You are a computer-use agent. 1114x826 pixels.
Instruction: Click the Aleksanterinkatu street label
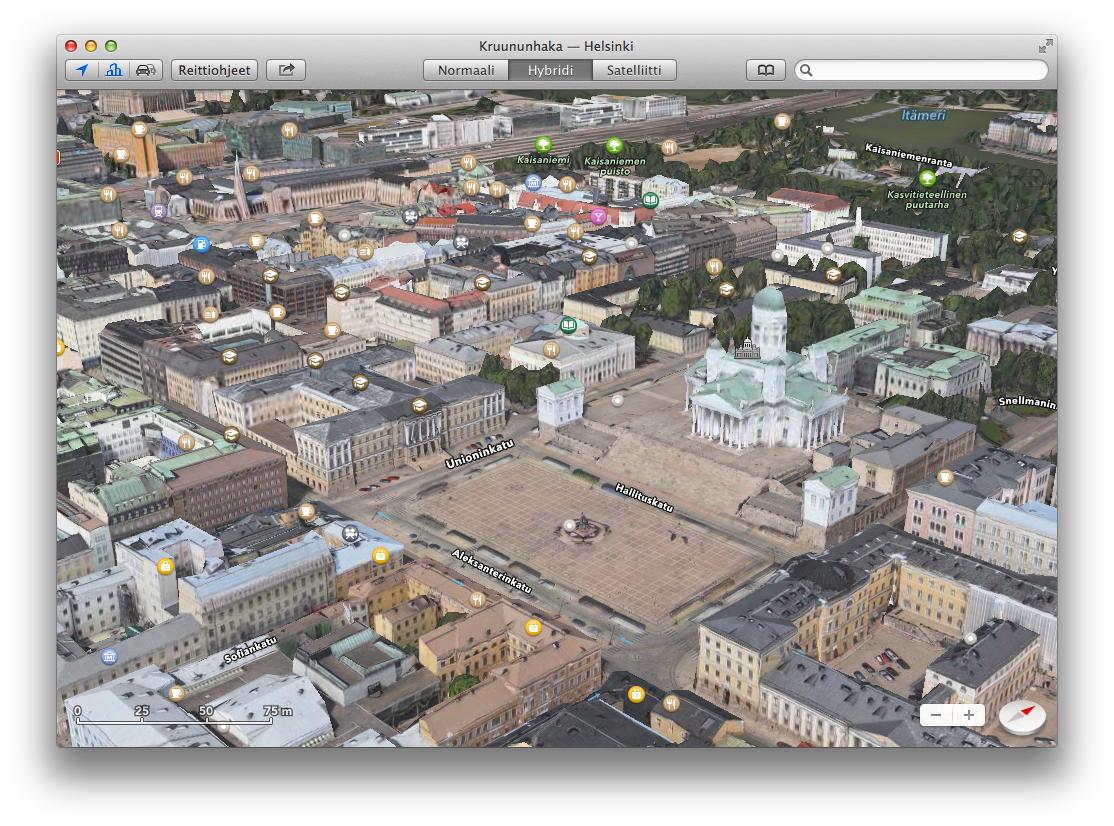pyautogui.click(x=492, y=571)
